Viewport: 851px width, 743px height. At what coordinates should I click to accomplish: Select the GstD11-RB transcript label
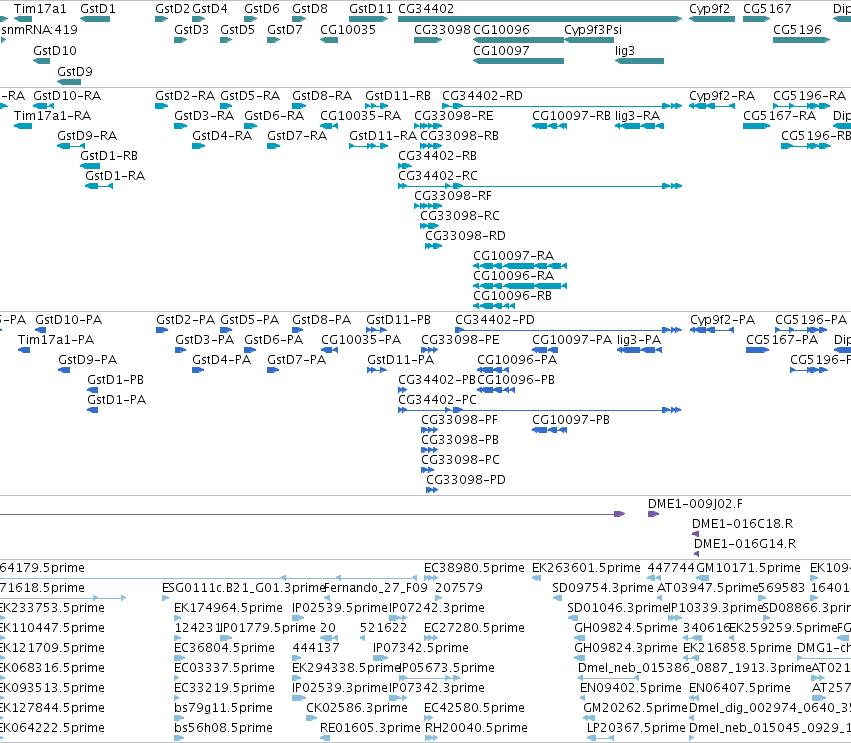398,96
